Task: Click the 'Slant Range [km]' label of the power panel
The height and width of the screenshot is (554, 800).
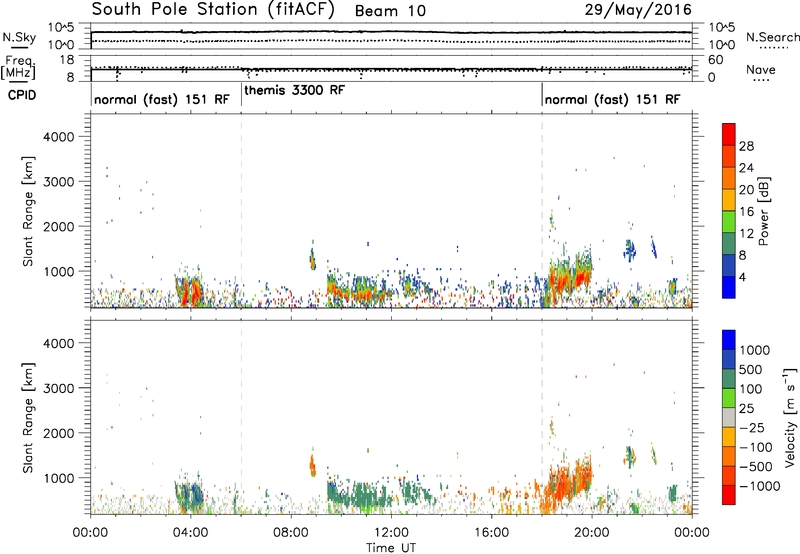Action: point(29,211)
